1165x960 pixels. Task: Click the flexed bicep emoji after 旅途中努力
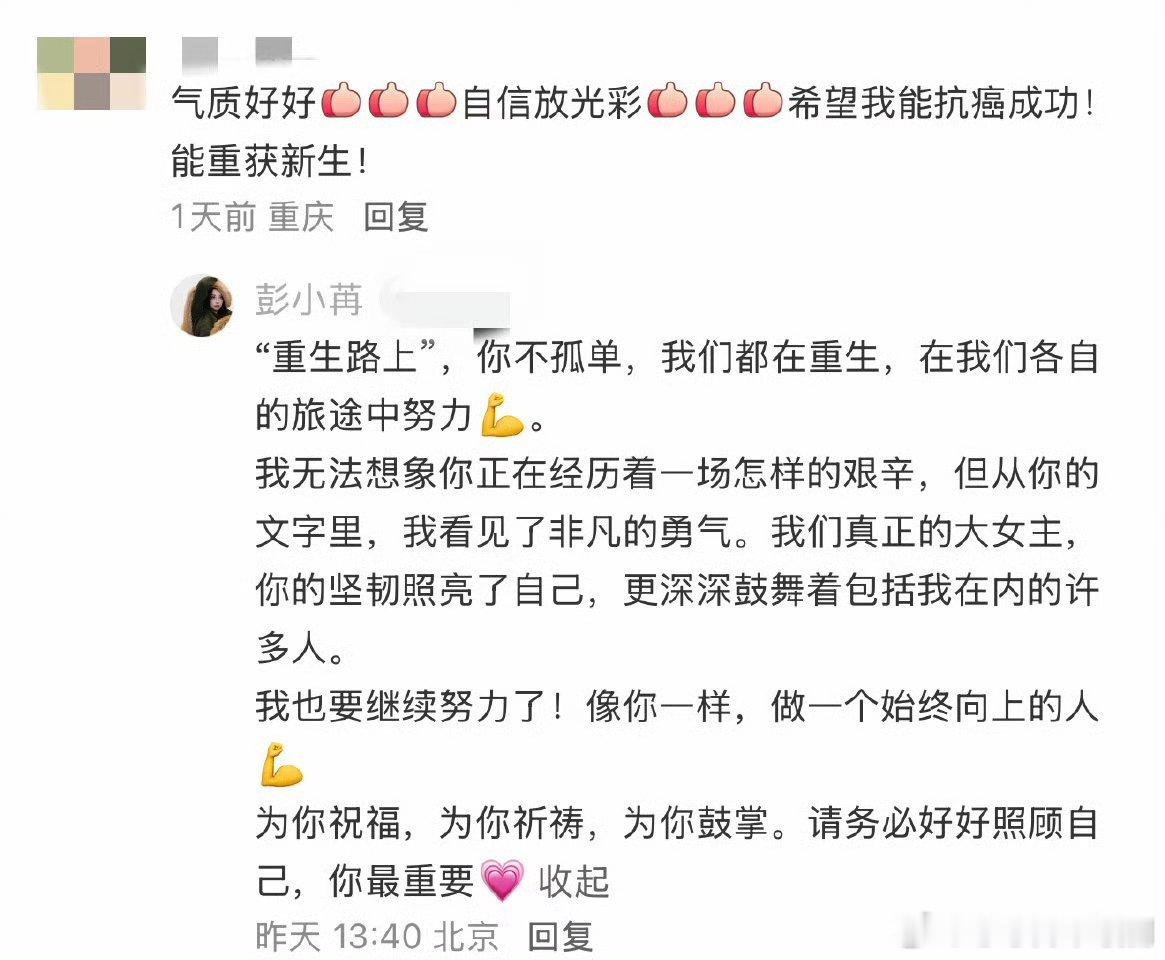coord(502,415)
